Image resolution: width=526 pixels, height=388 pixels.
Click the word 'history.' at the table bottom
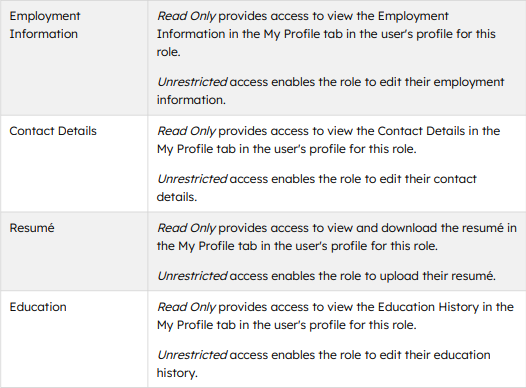pos(177,373)
